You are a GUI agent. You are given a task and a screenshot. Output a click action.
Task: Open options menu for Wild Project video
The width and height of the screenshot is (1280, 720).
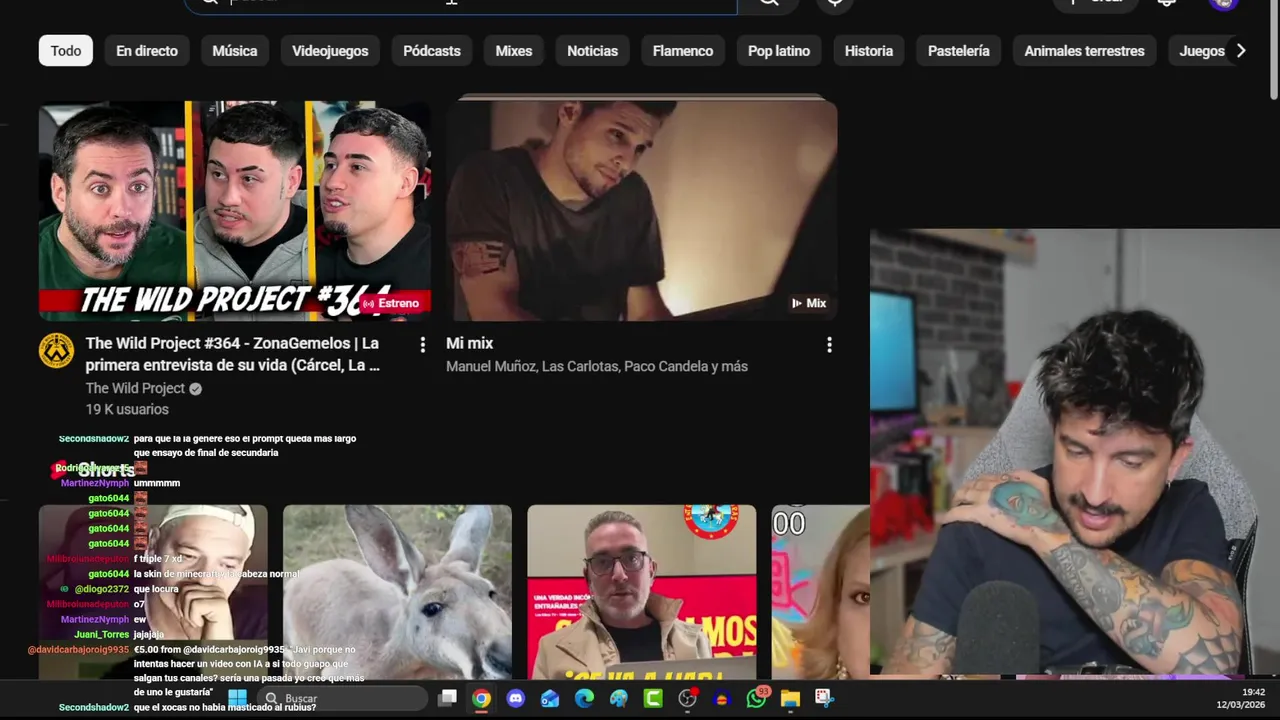point(422,345)
